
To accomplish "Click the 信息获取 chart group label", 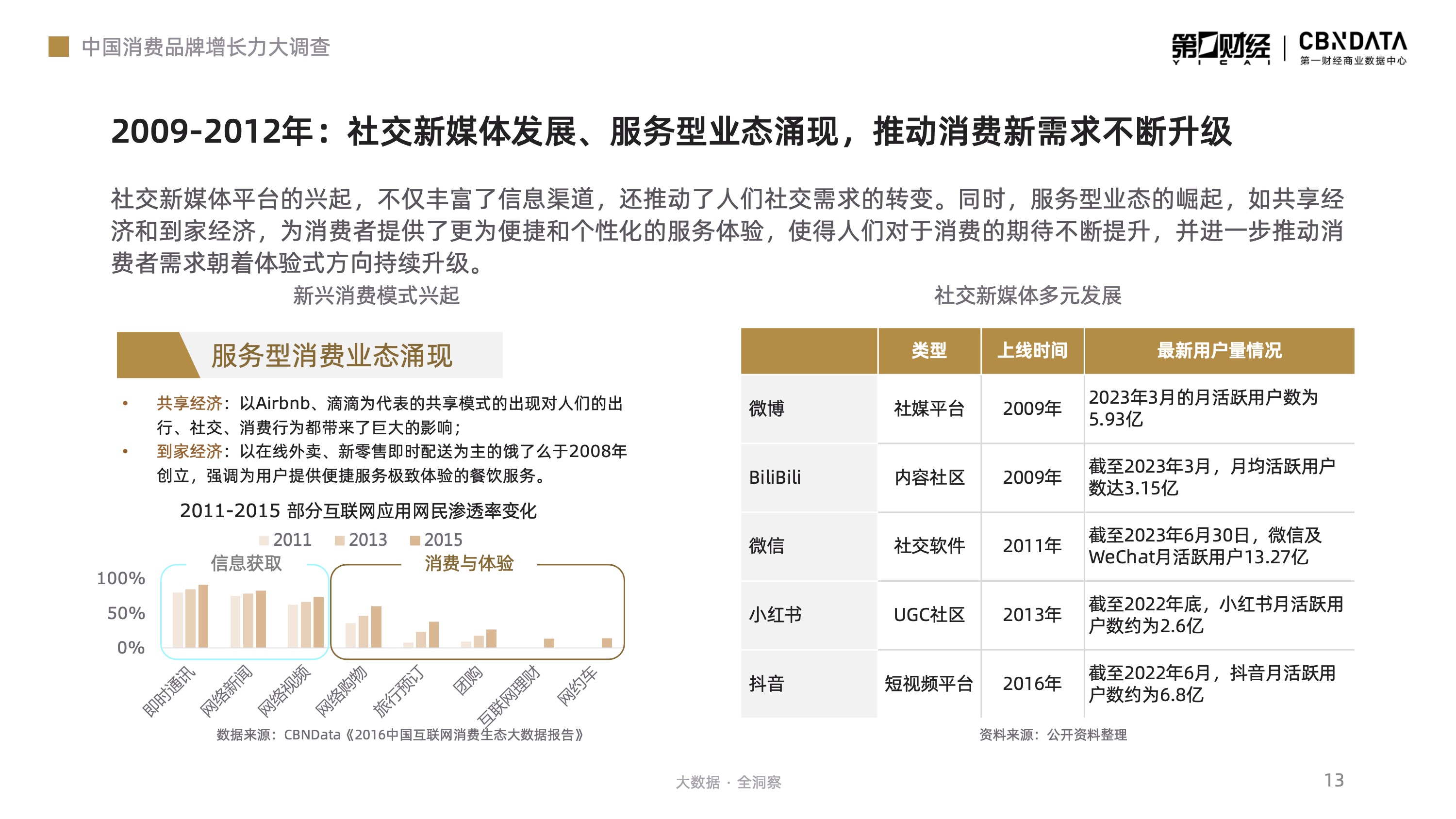I will pyautogui.click(x=246, y=563).
